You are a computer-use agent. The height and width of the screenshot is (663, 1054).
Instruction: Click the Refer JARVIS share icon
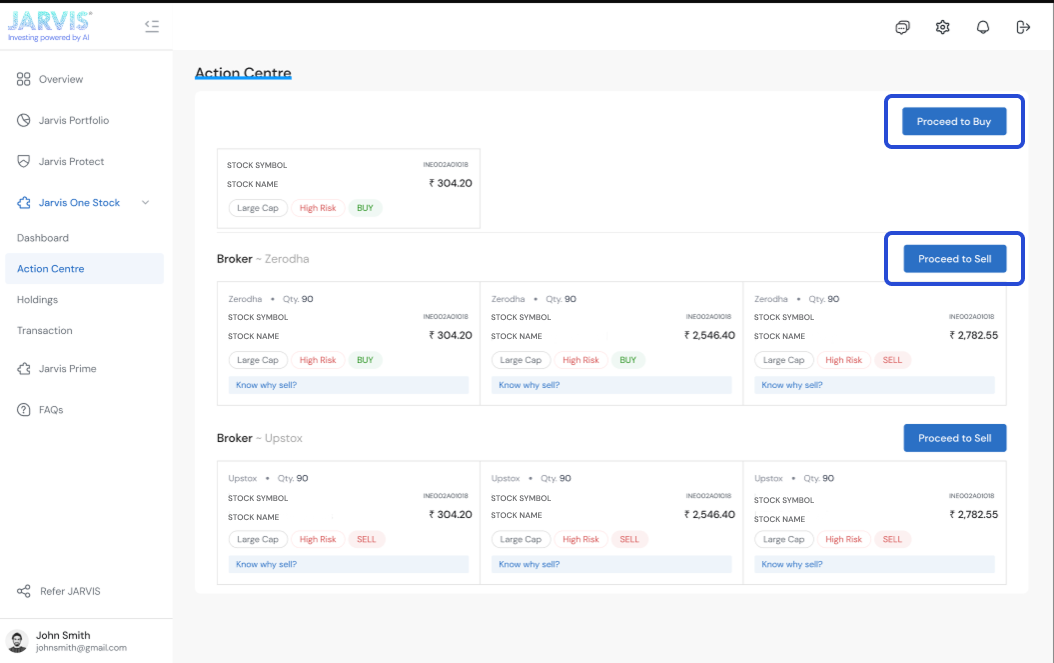click(x=24, y=591)
